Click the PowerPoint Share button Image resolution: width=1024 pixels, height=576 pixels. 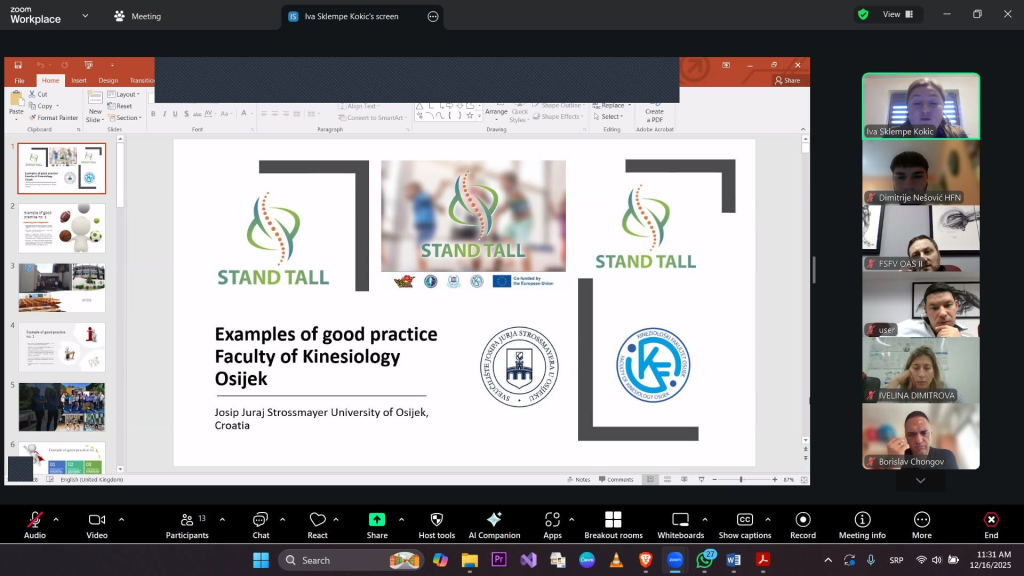tap(787, 80)
